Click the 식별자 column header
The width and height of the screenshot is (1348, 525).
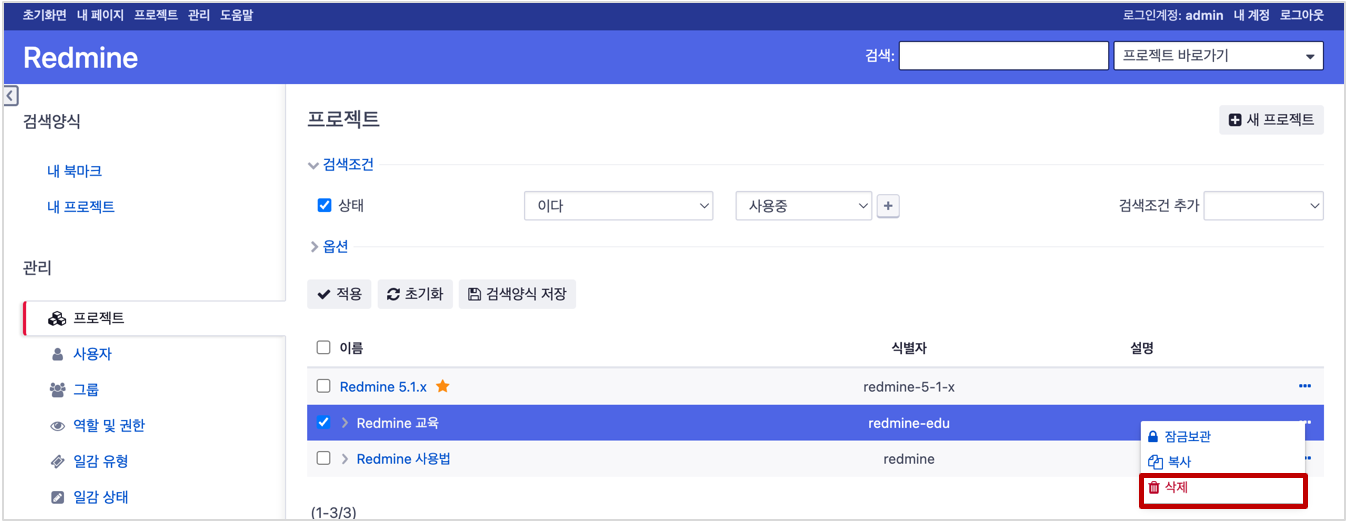tap(909, 348)
